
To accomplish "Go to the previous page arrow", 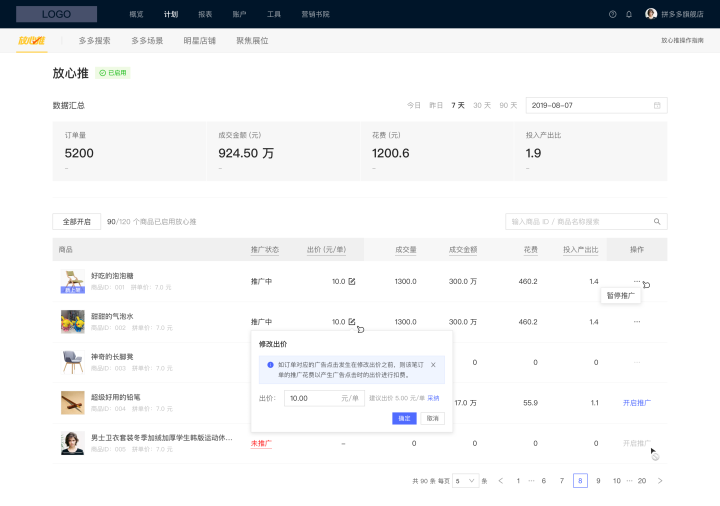I will point(500,481).
